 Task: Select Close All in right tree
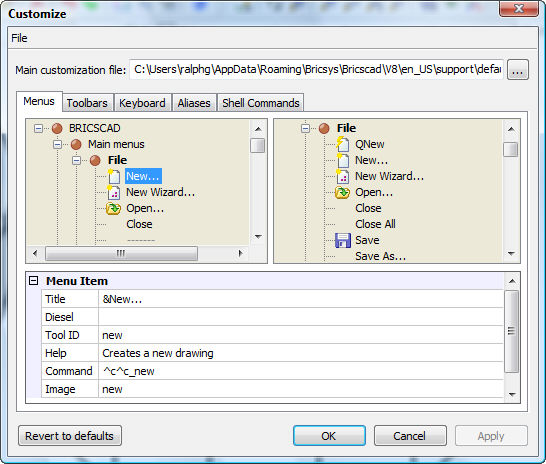375,224
